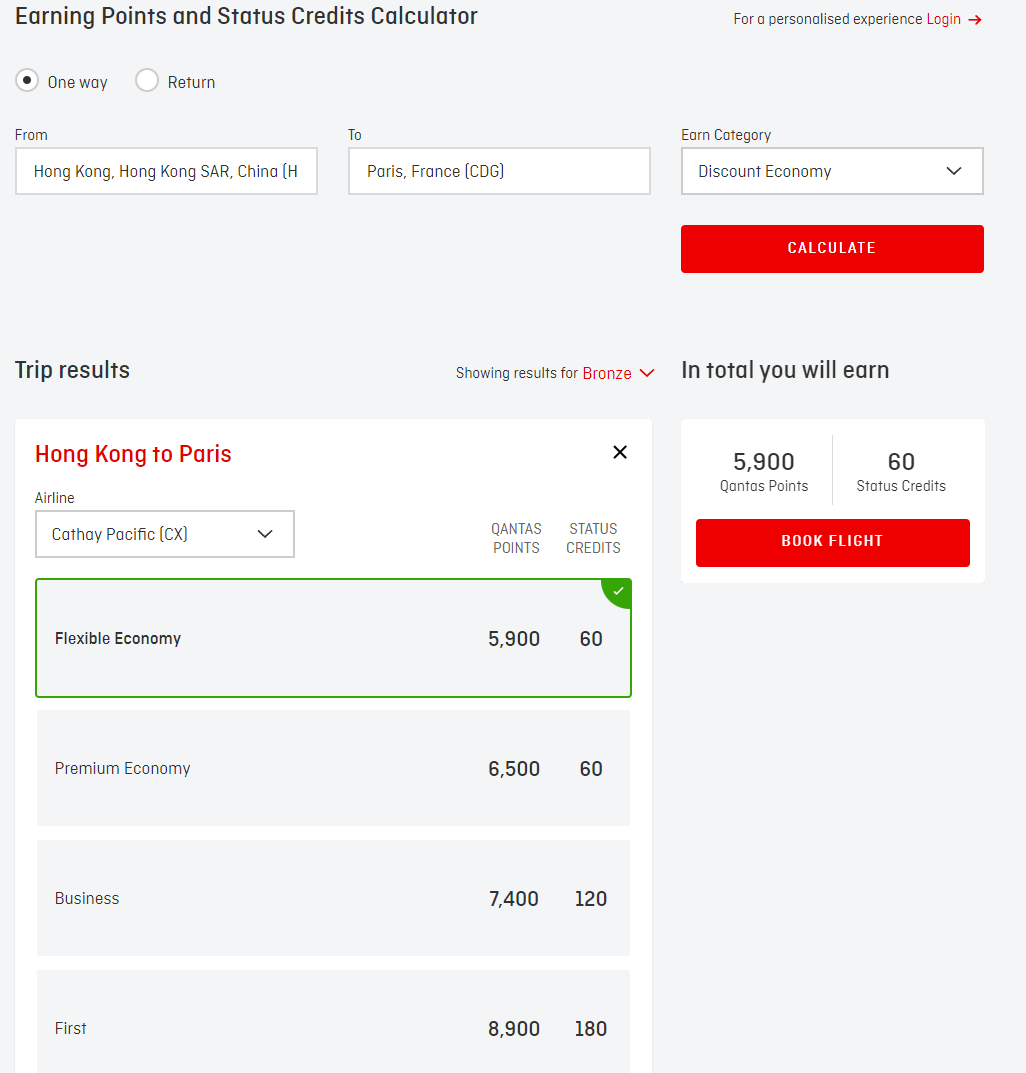Select the One way radio button
The width and height of the screenshot is (1026, 1073).
pos(27,81)
